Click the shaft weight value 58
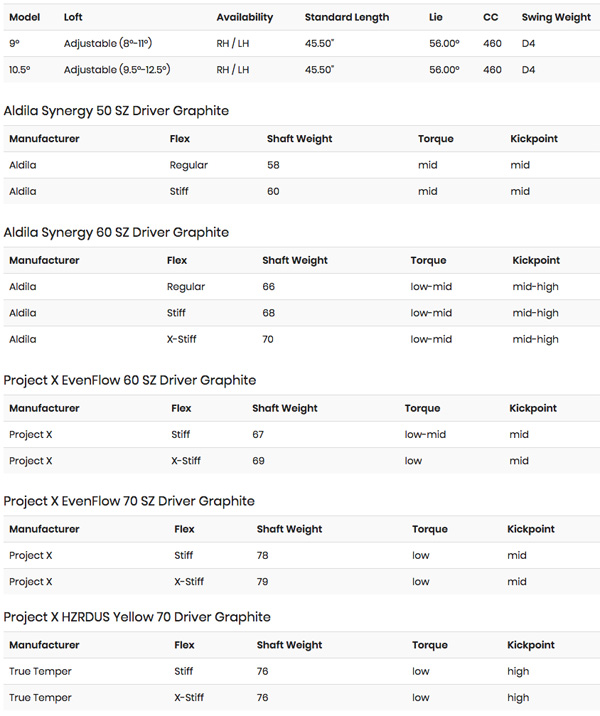This screenshot has height=716, width=600. (273, 165)
